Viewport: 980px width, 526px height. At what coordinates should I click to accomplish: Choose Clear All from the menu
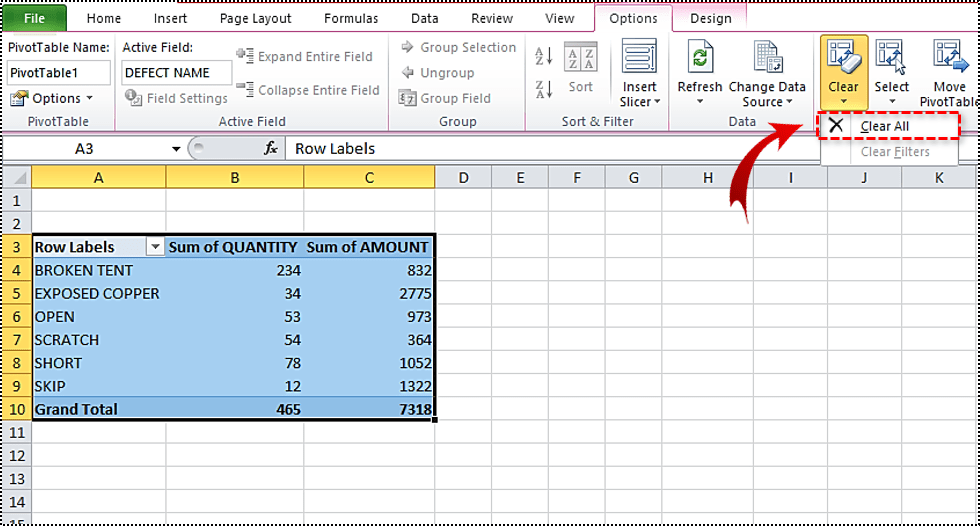(884, 126)
